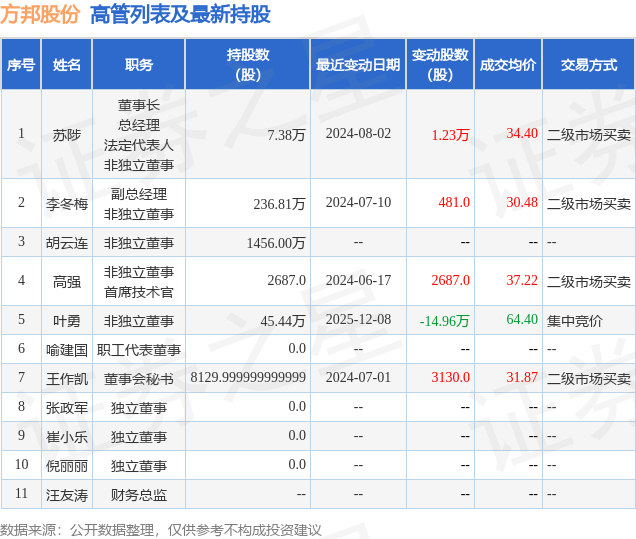Click the name 王作凯
The image size is (636, 539).
(67, 379)
